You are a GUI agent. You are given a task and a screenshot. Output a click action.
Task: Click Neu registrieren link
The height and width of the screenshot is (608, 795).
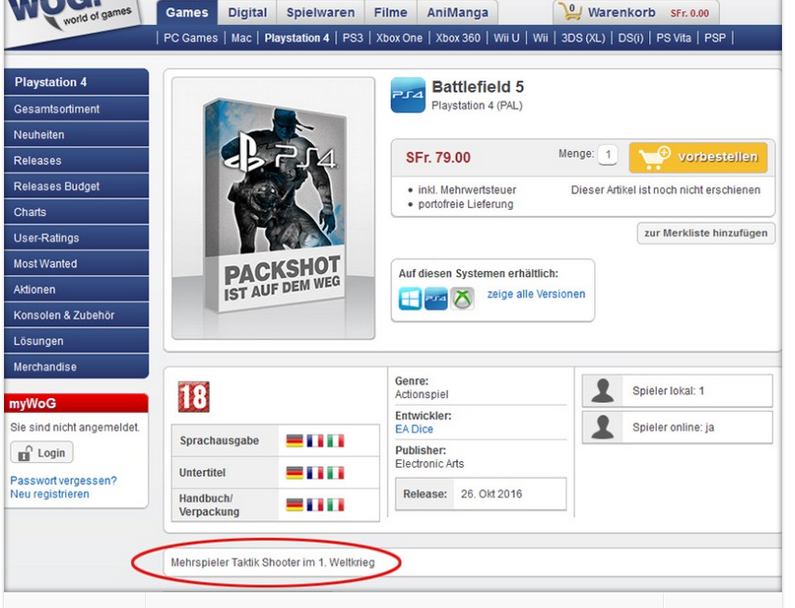coord(50,494)
